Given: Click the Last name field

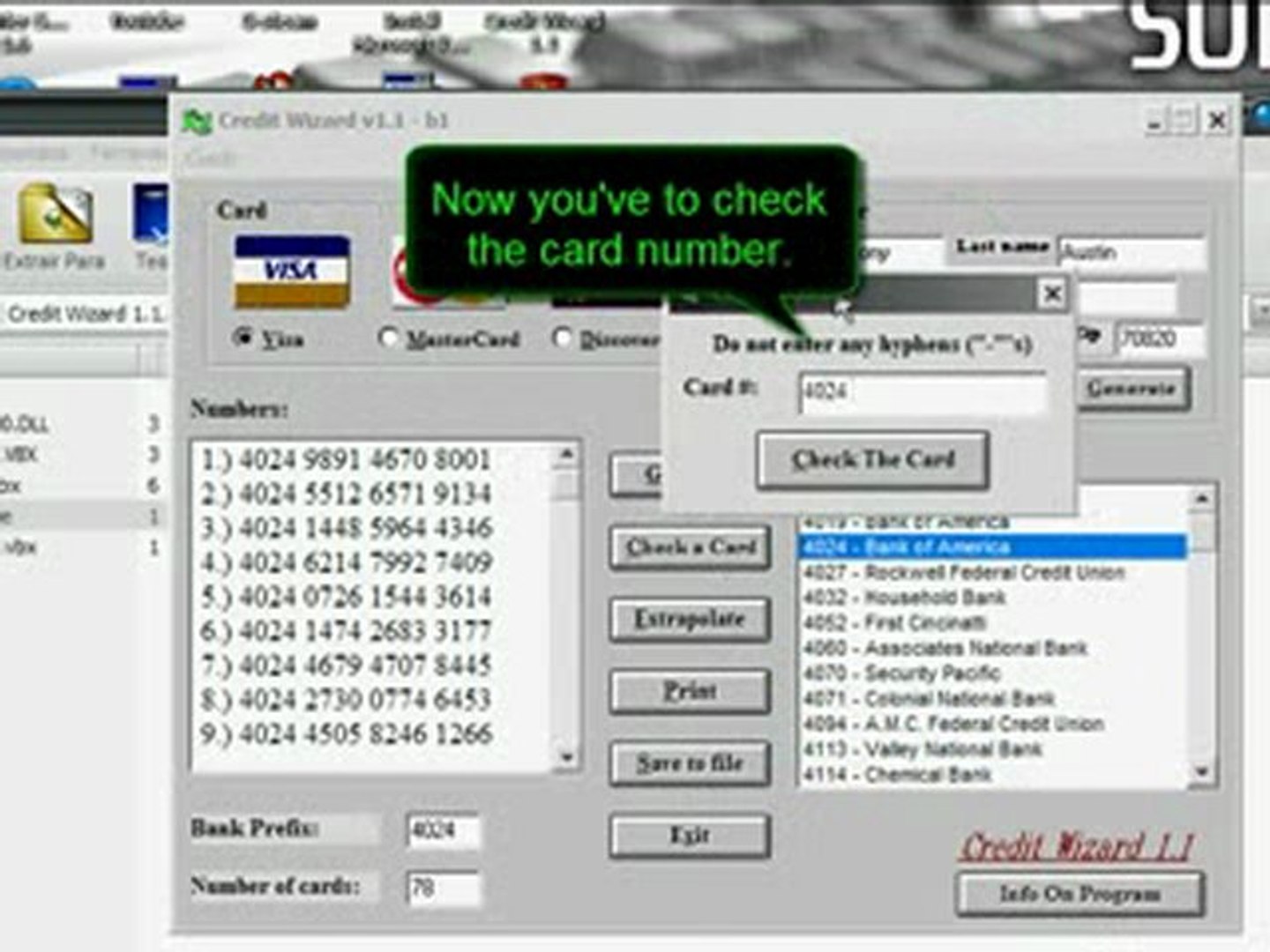Looking at the screenshot, I should 1132,253.
